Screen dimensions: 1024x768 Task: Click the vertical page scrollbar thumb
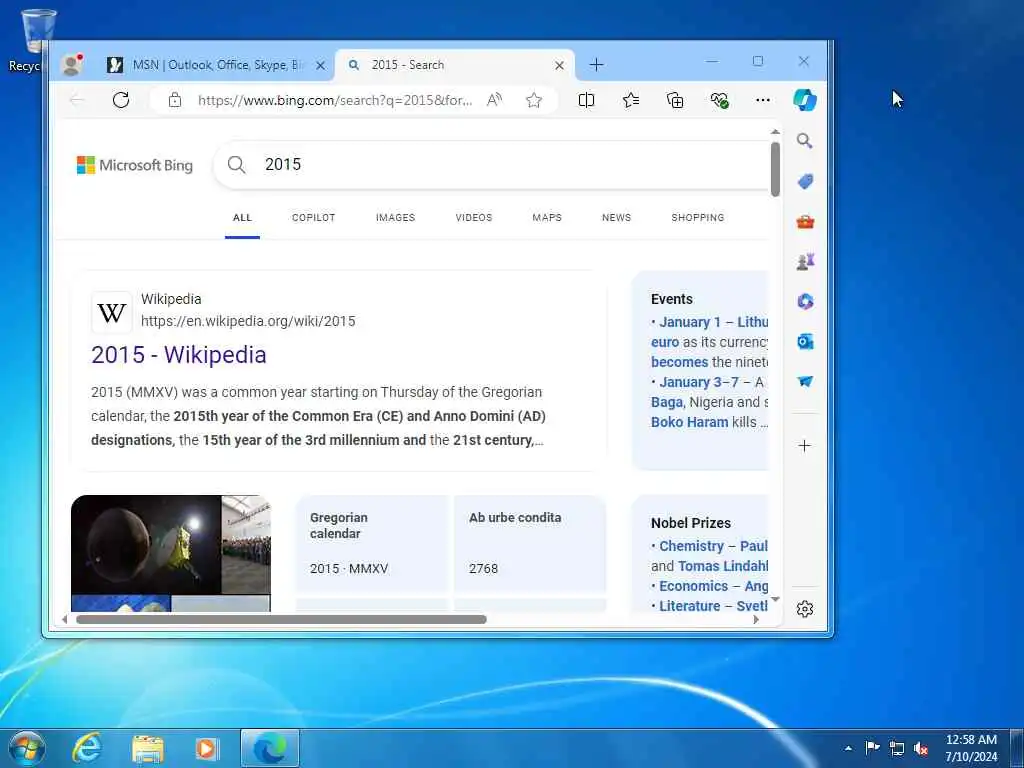point(775,168)
